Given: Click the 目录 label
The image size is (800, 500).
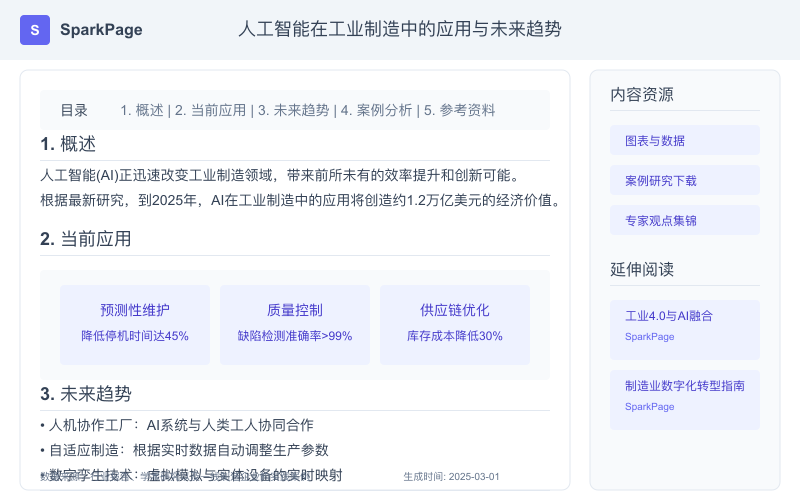Looking at the screenshot, I should click(74, 110).
